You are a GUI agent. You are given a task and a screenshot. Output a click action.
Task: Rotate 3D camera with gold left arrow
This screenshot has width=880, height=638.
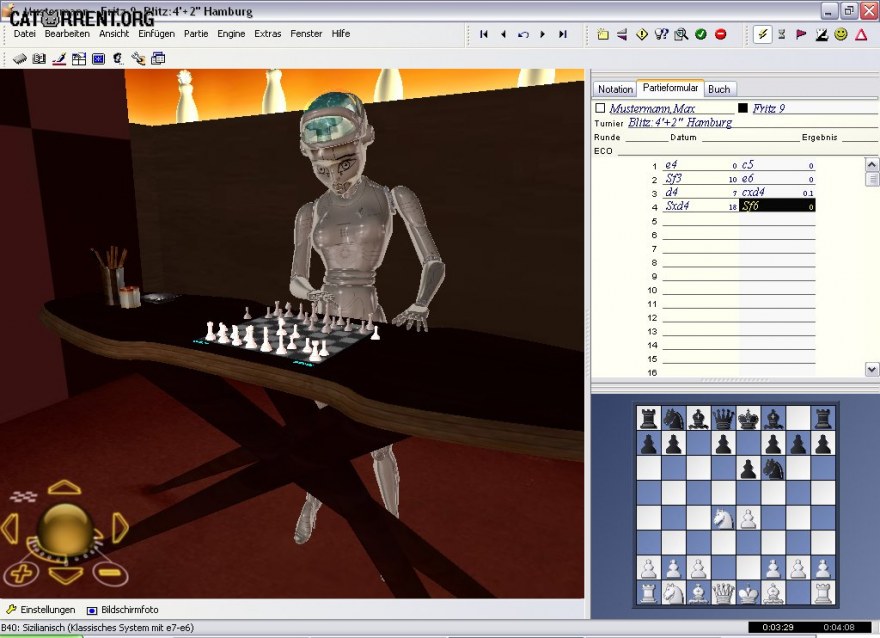11,527
